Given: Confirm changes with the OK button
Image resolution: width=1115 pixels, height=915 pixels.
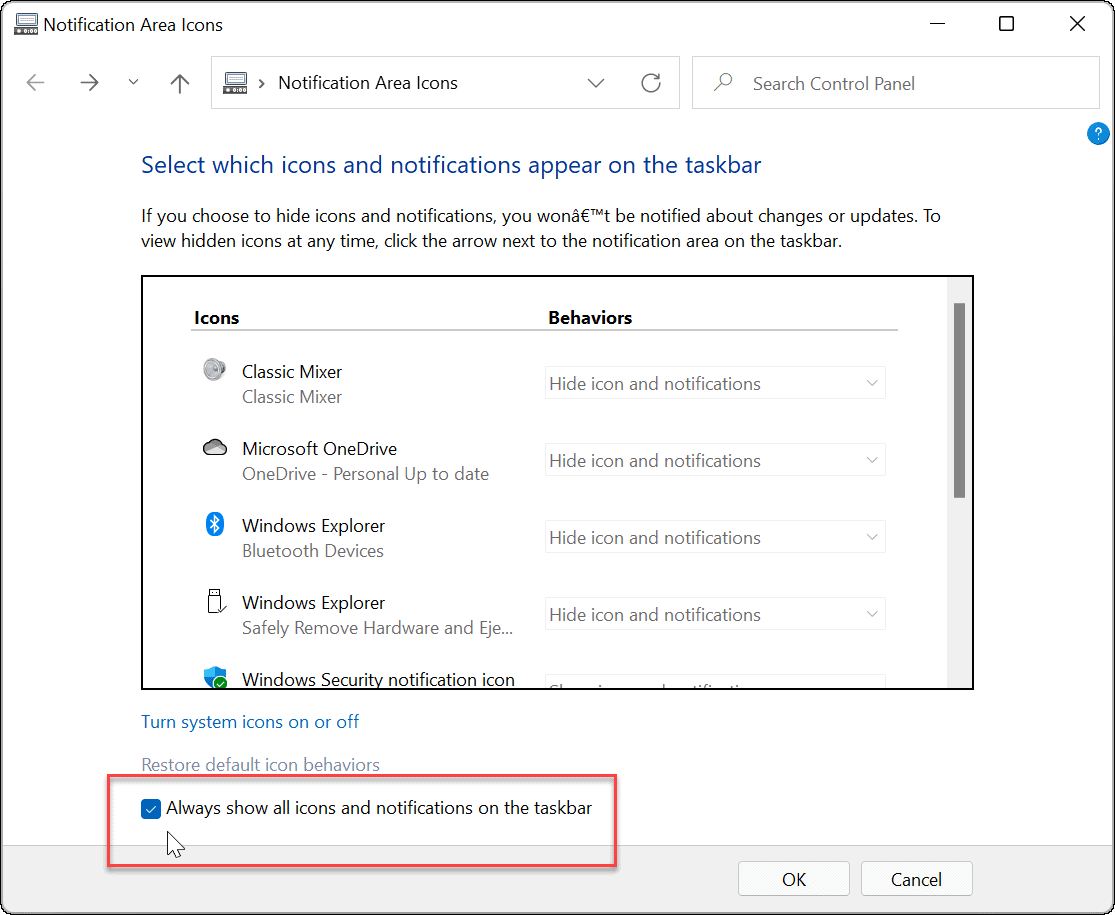Looking at the screenshot, I should coord(793,878).
